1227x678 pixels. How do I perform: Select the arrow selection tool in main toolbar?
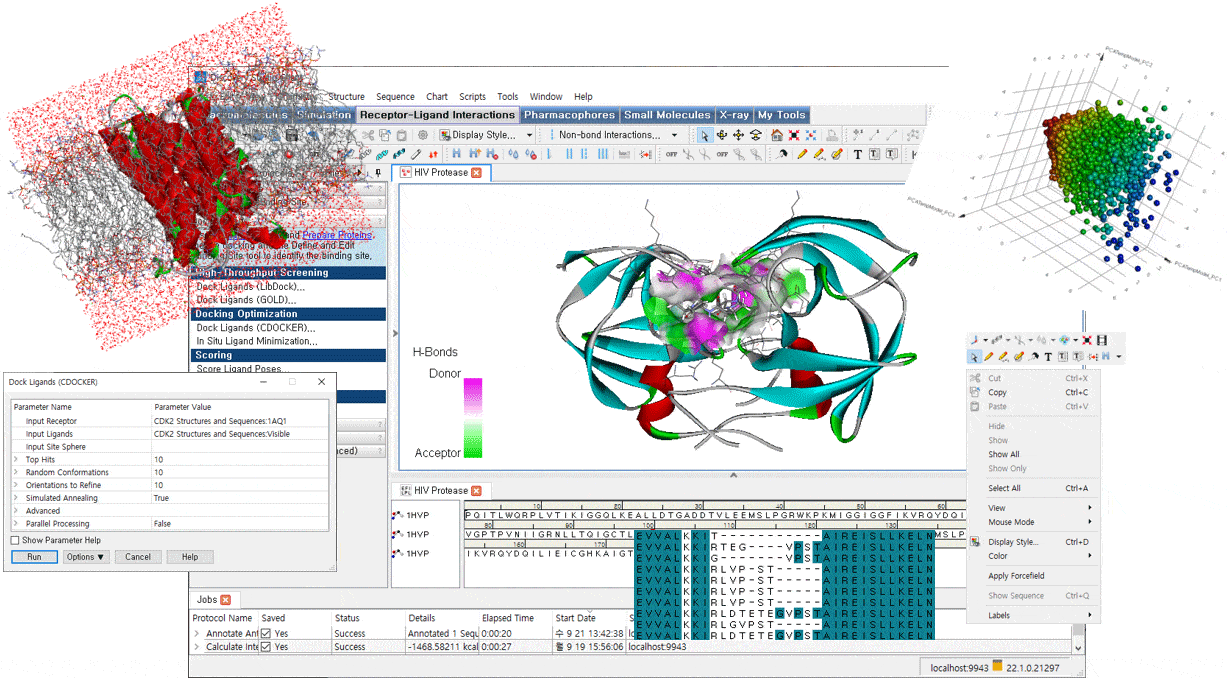pos(705,135)
